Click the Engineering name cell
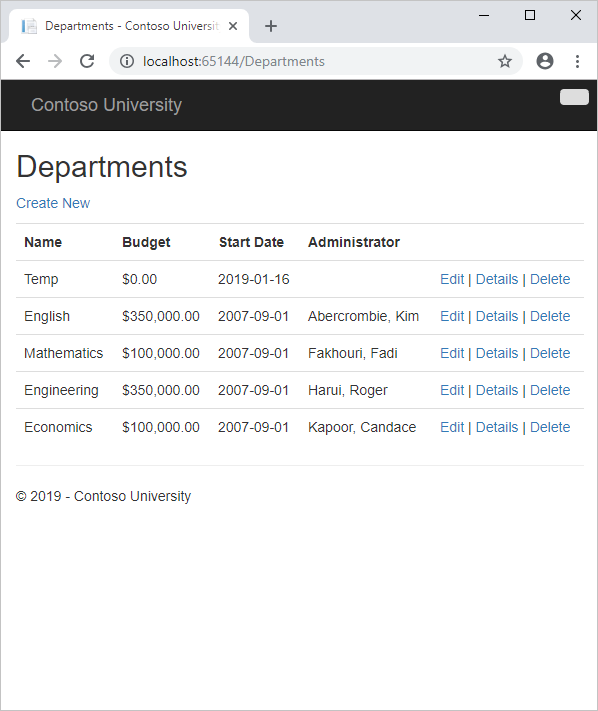Screen dimensions: 598x711 [61, 390]
